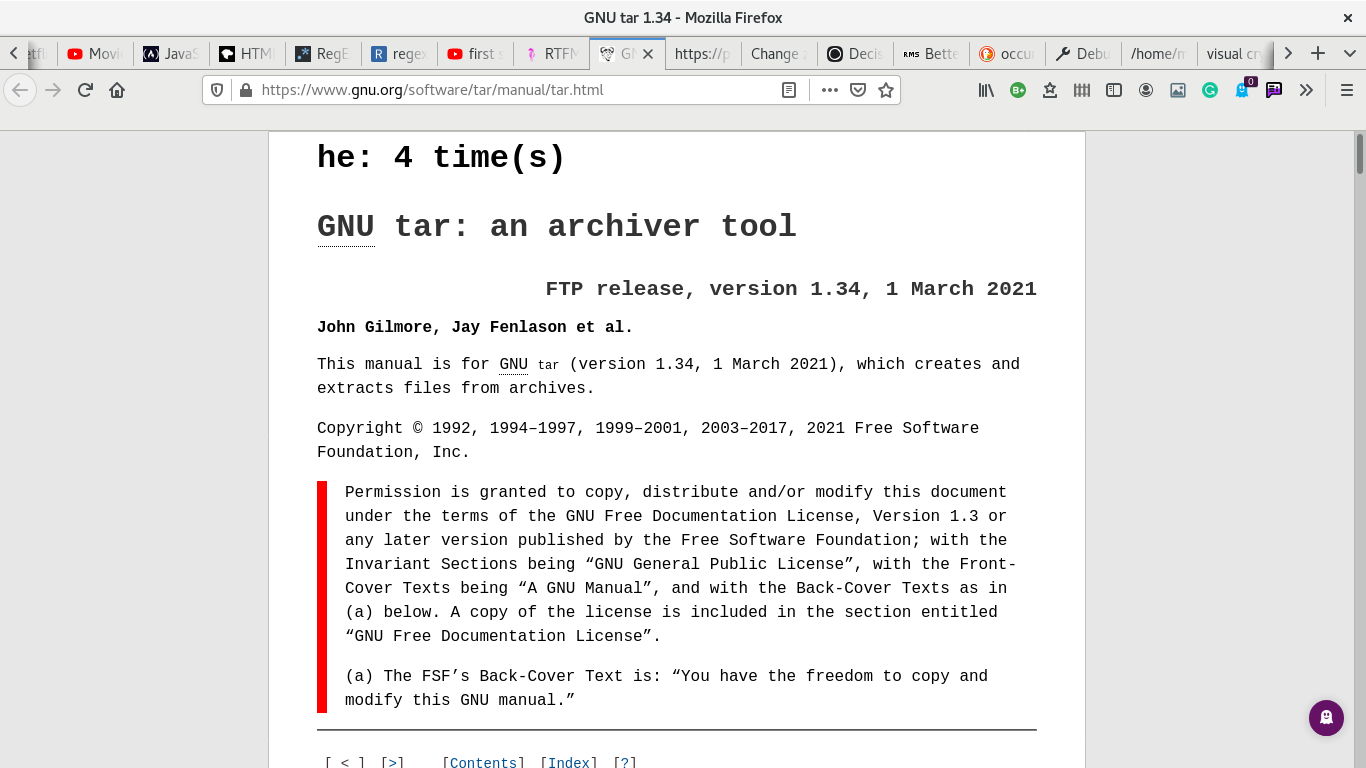Switch to the regex R tab
Viewport: 1366px width, 768px height.
point(398,54)
